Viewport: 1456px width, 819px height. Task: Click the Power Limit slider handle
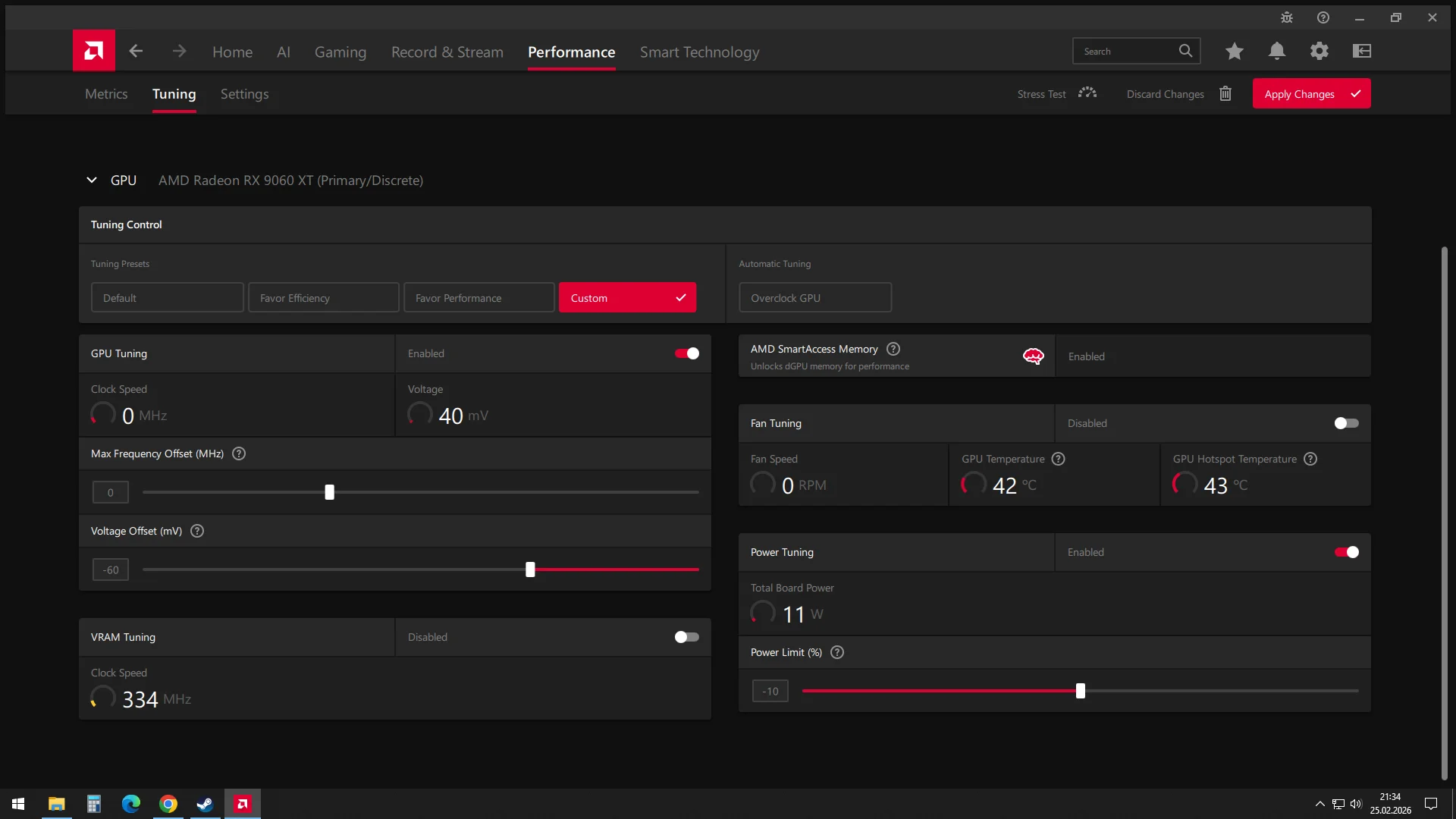click(x=1081, y=691)
